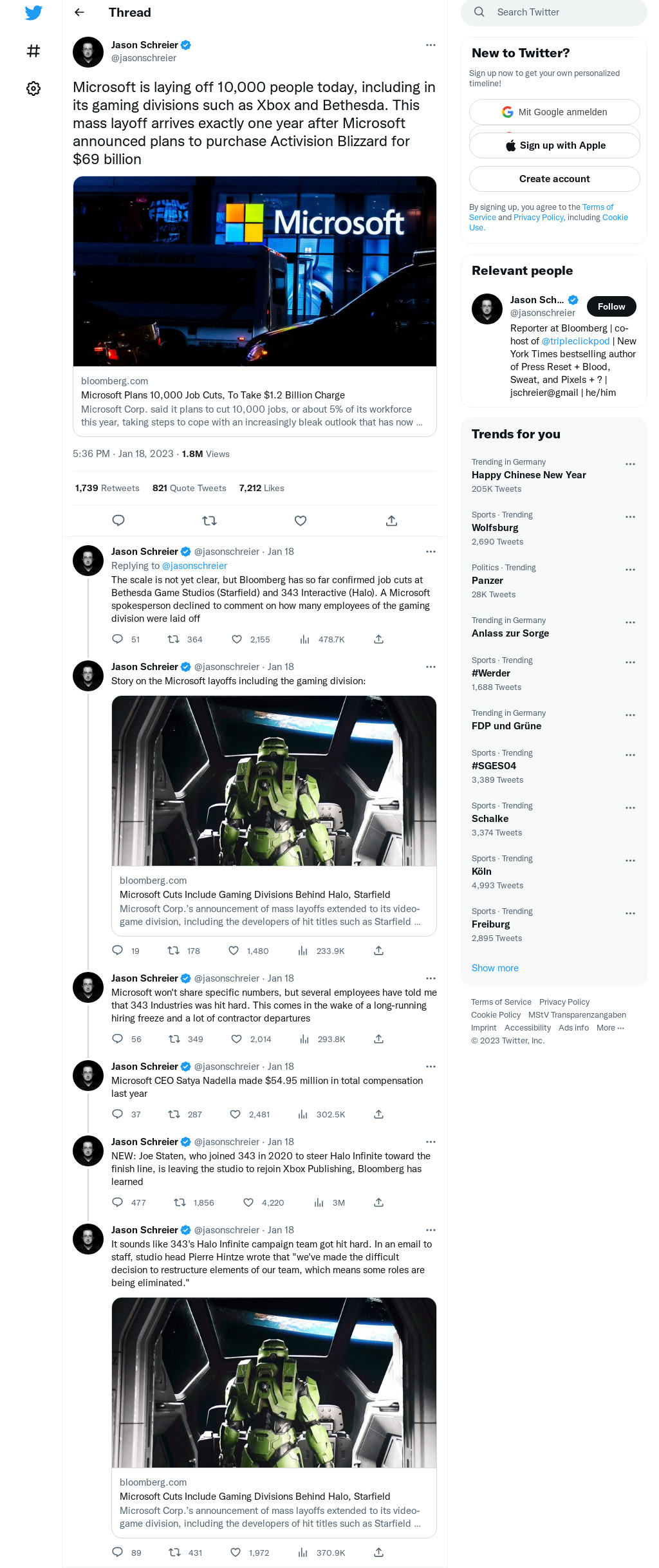Screen dimensions: 659x1568
Task: Open the Settings gear icon
Action: click(33, 88)
